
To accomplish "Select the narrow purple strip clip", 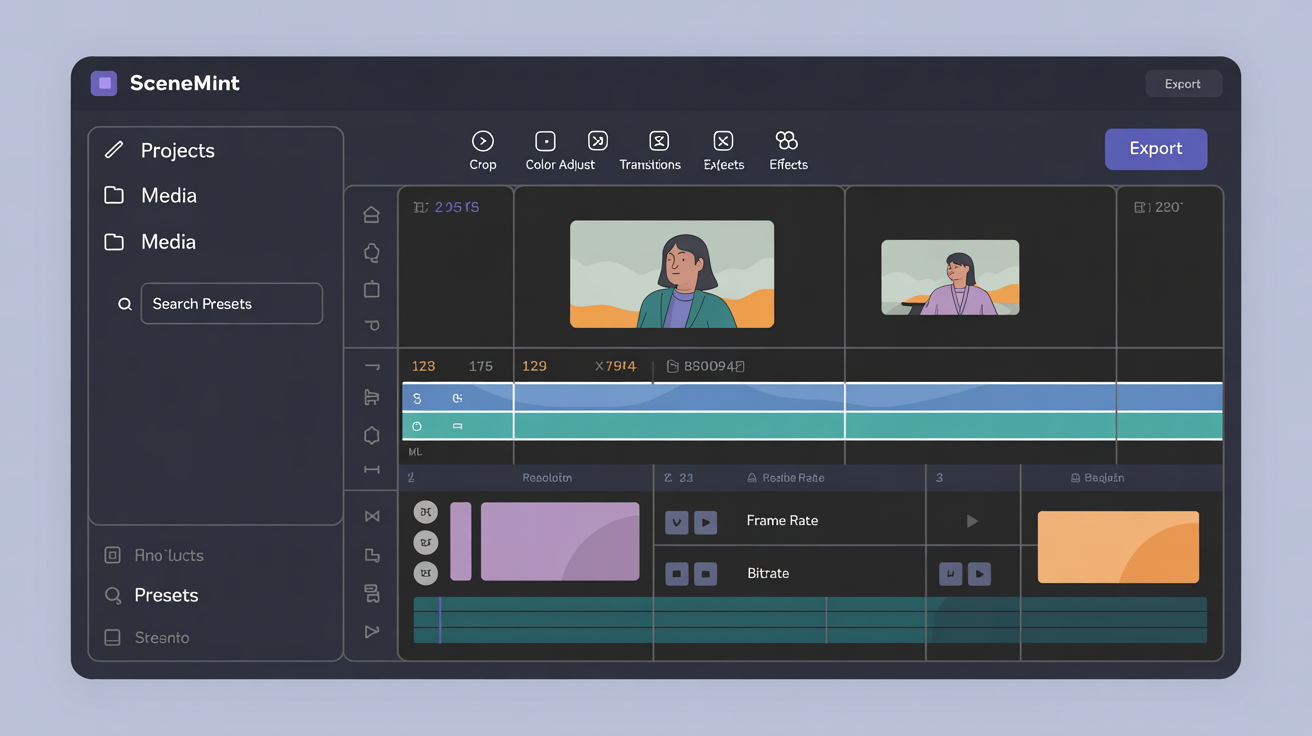I will [461, 541].
